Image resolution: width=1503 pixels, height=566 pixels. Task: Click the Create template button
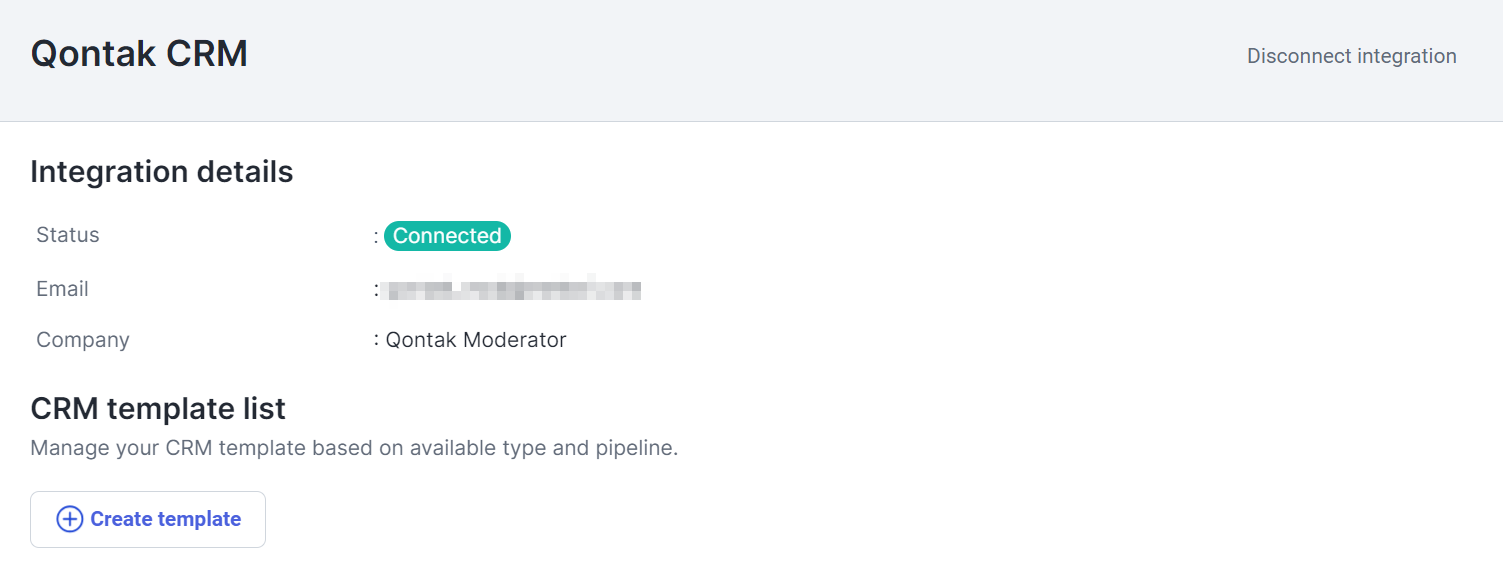[x=148, y=519]
